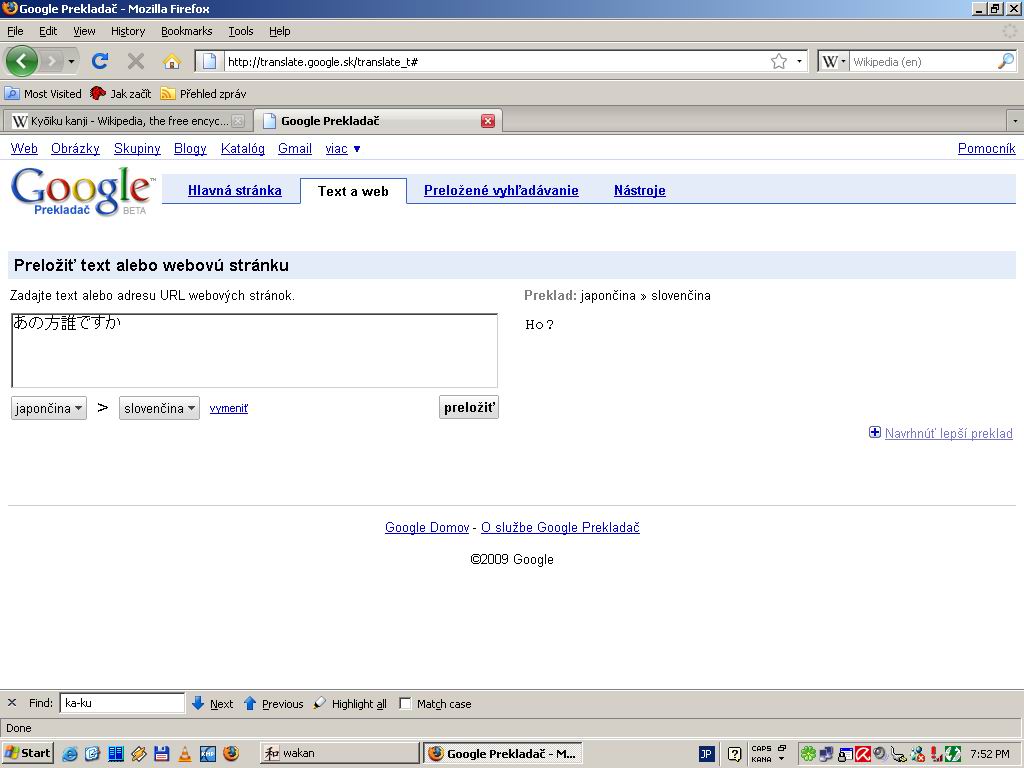Open the JP language bar indicator
1024x768 pixels.
[x=706, y=754]
